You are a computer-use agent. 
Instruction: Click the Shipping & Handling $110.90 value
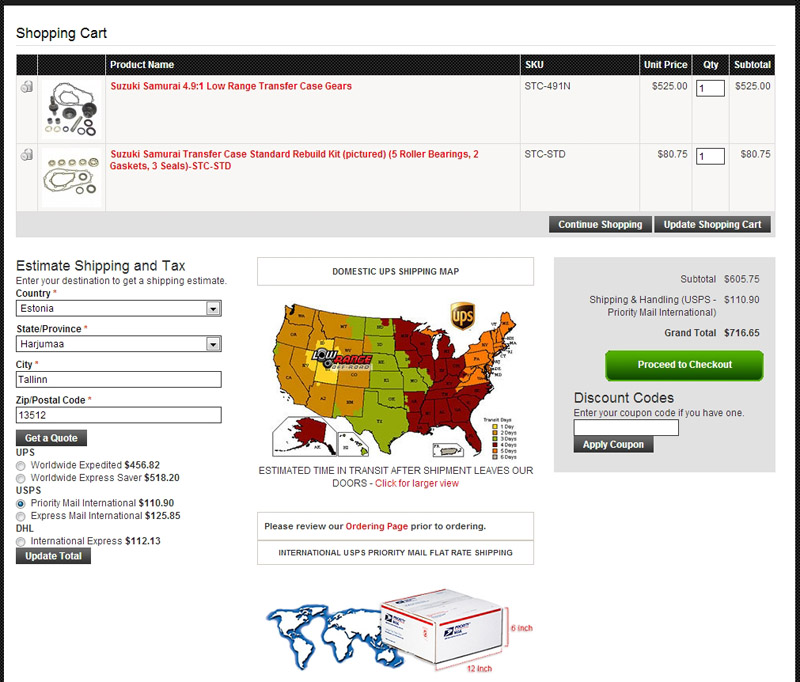coord(741,300)
